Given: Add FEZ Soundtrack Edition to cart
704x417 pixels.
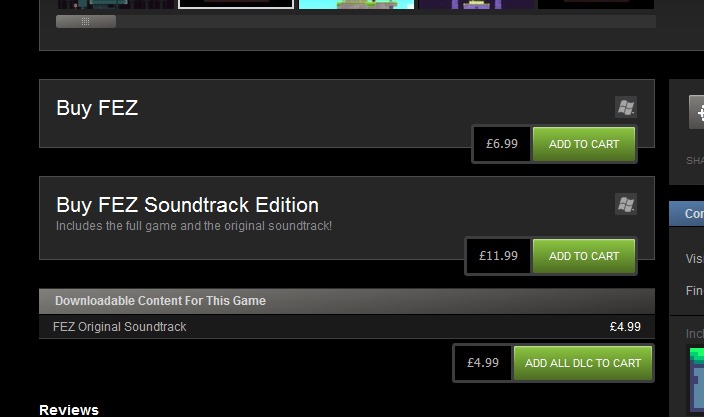Looking at the screenshot, I should point(583,256).
